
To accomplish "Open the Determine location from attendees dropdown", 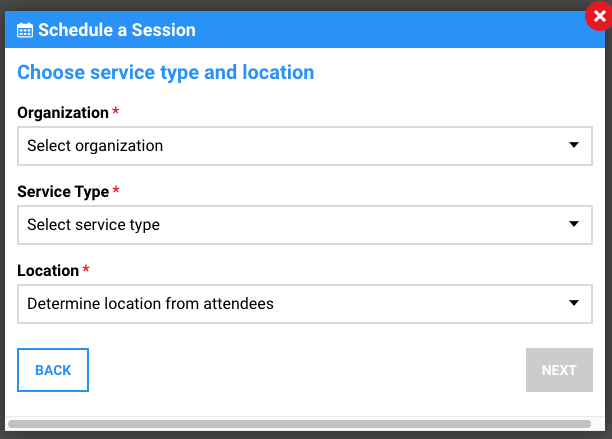I will 305,304.
